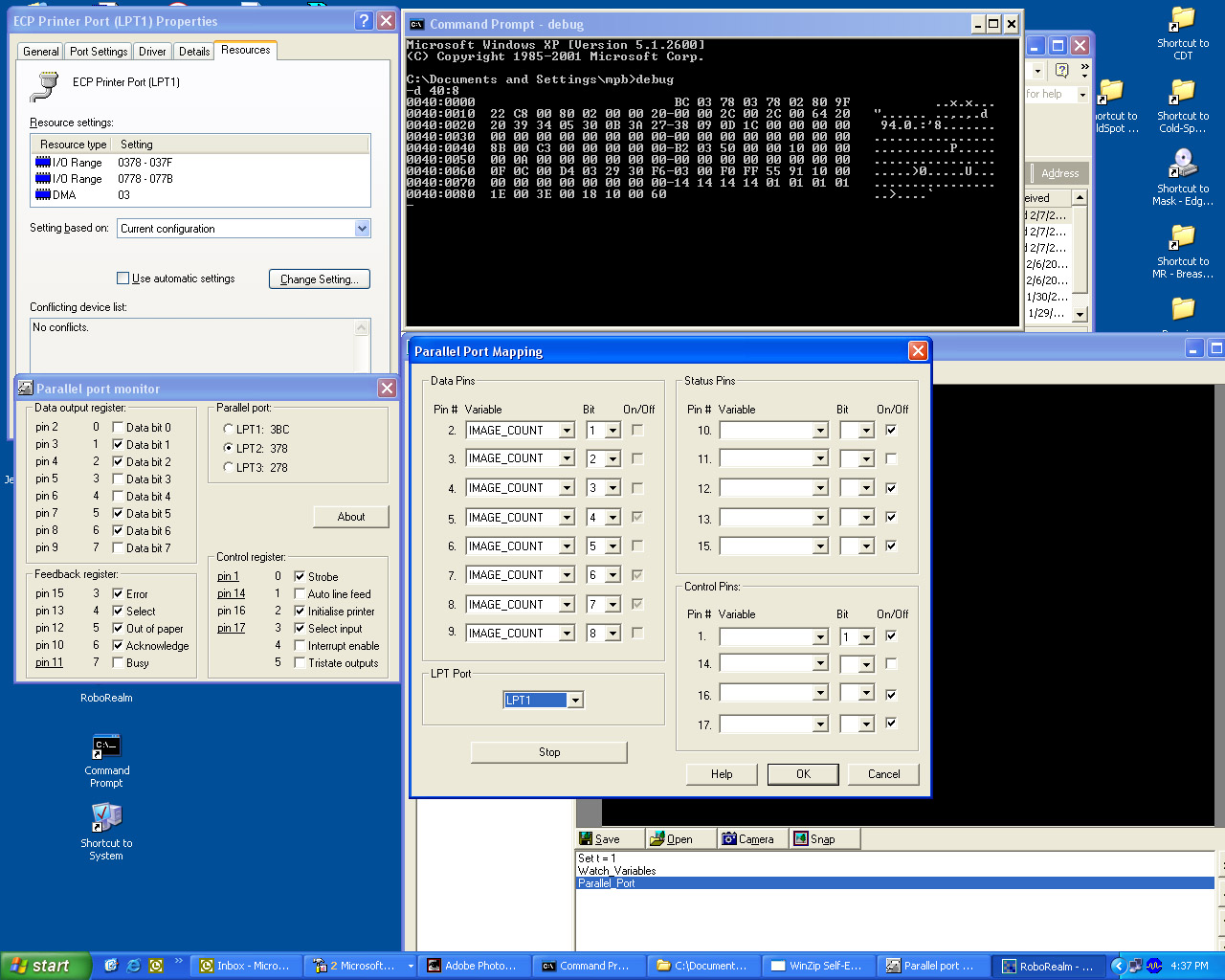Switch to the Driver tab

(152, 52)
